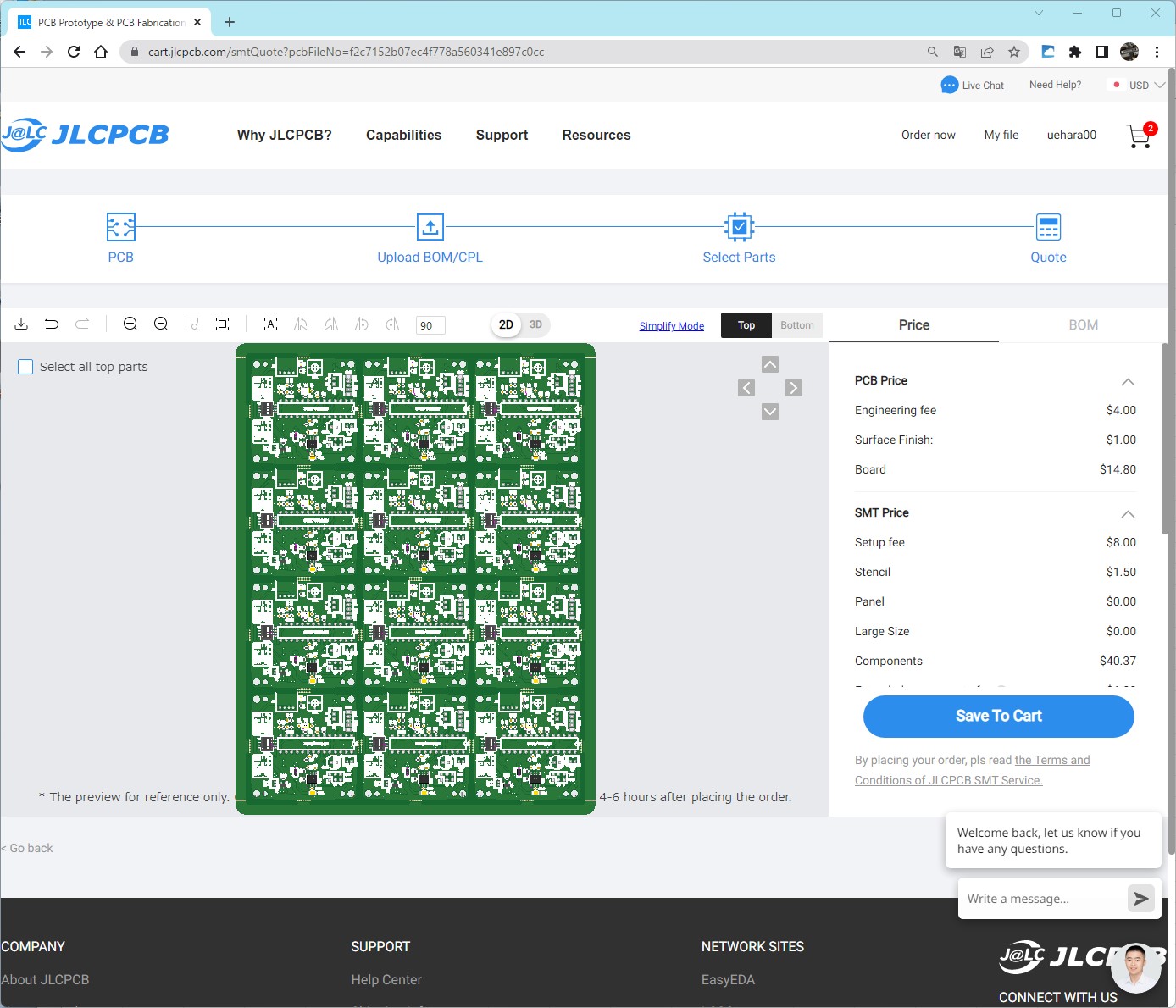This screenshot has height=1008, width=1176.
Task: Switch the preview to 3D mode
Action: tap(535, 325)
